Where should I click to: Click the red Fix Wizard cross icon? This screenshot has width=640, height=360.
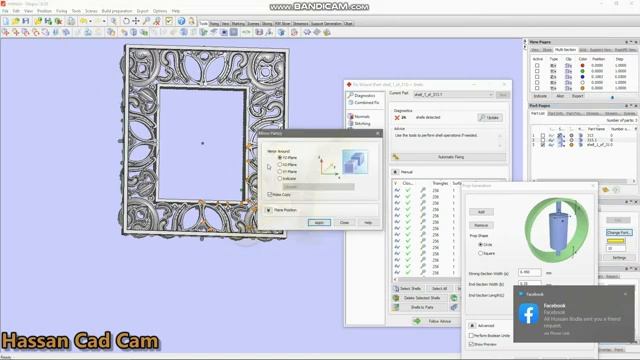pyautogui.click(x=349, y=84)
